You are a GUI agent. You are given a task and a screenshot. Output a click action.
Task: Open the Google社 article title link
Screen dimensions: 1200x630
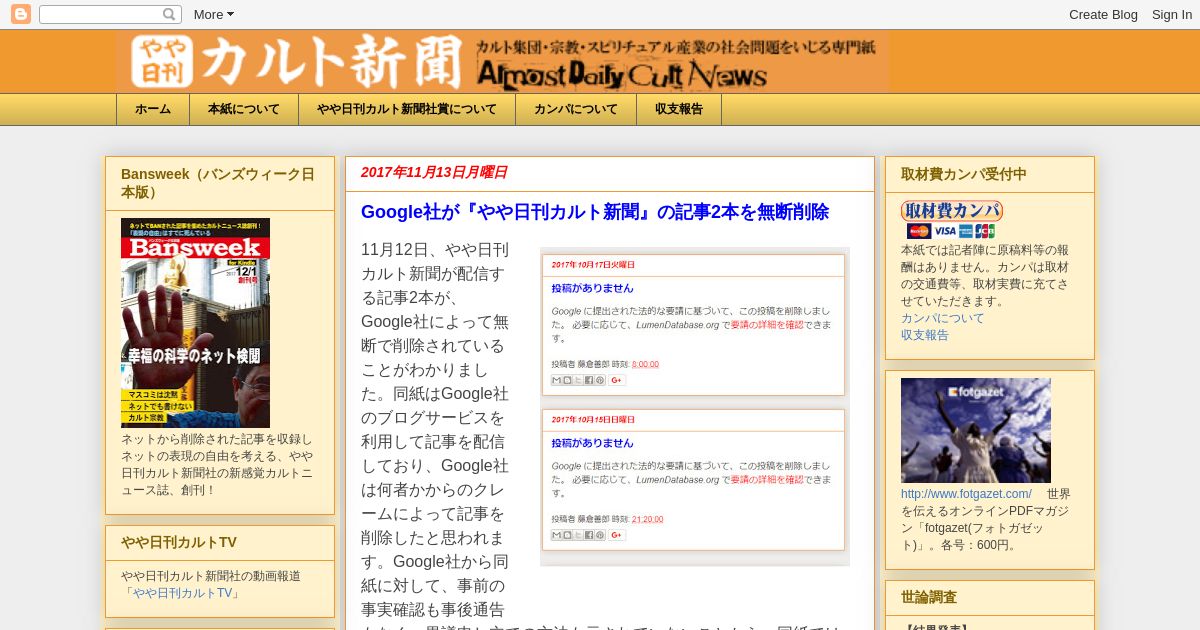[595, 212]
